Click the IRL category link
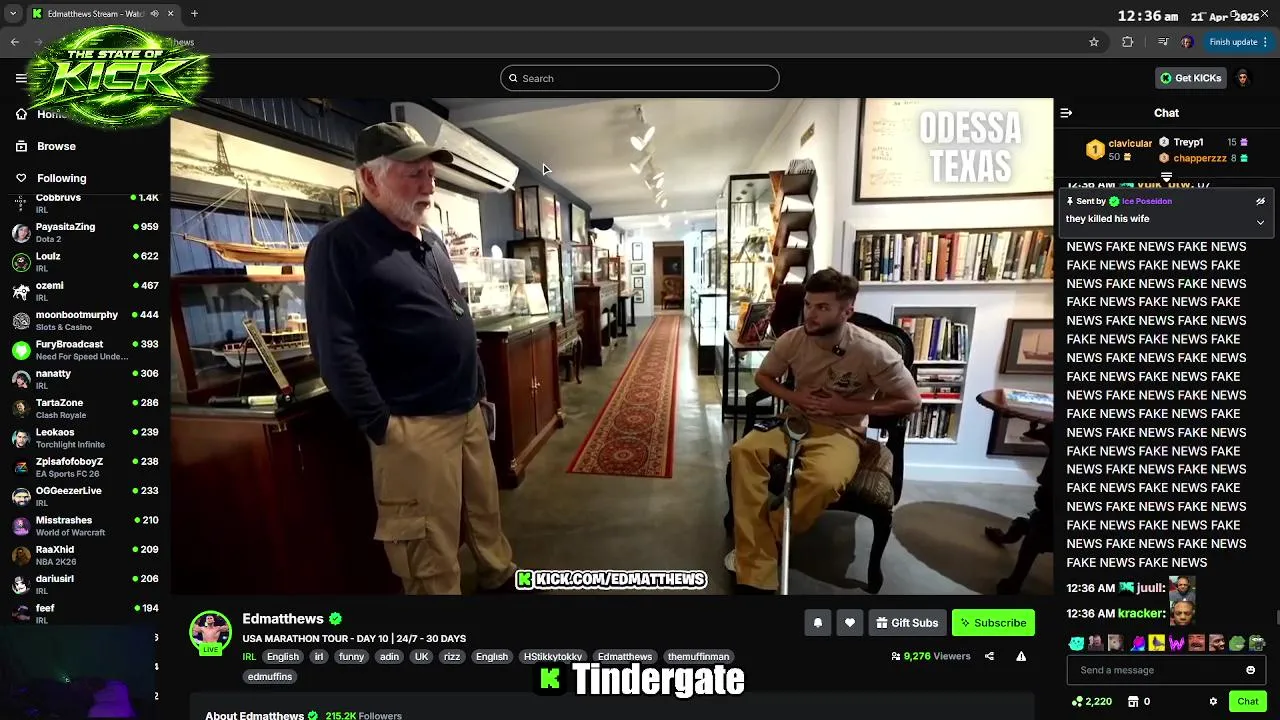 click(249, 657)
